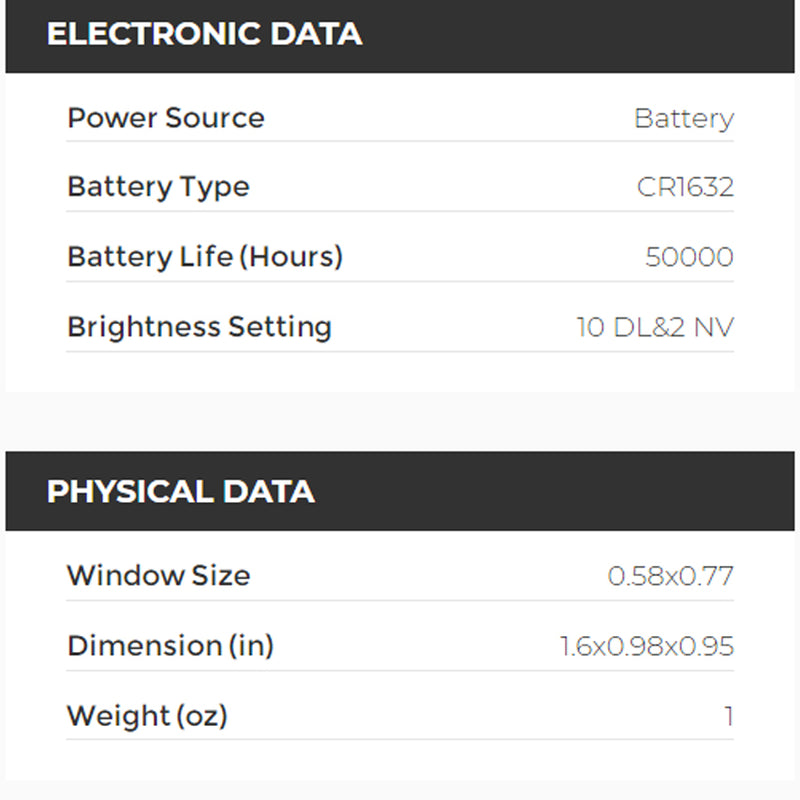Select the Brightness Setting label

(x=199, y=327)
